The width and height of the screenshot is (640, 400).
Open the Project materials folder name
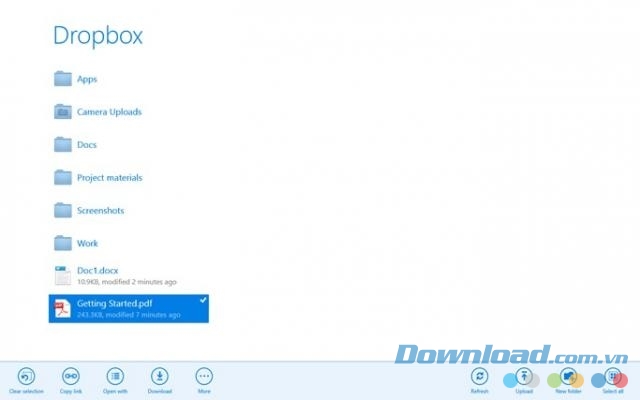109,178
